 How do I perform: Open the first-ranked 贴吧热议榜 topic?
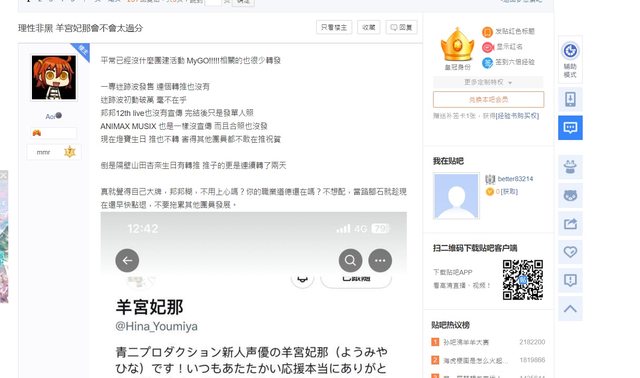tap(466, 342)
